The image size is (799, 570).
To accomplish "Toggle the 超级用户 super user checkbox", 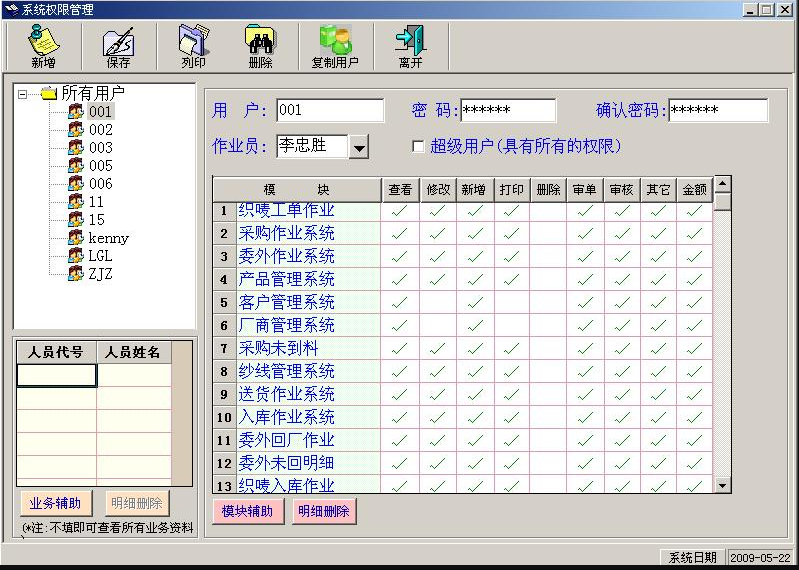I will click(x=418, y=147).
